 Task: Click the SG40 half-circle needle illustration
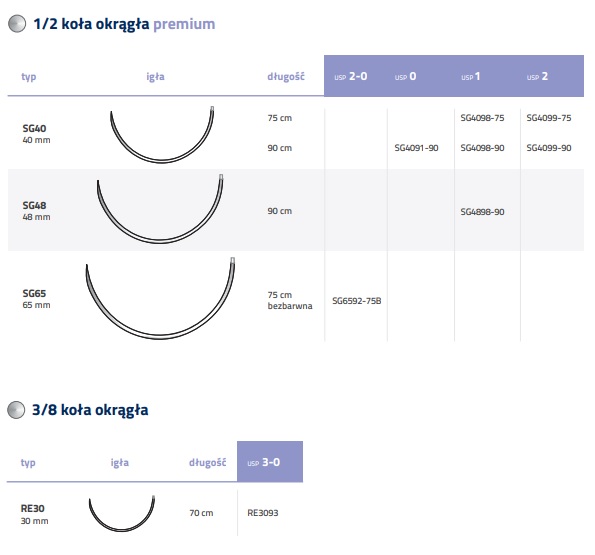point(162,135)
